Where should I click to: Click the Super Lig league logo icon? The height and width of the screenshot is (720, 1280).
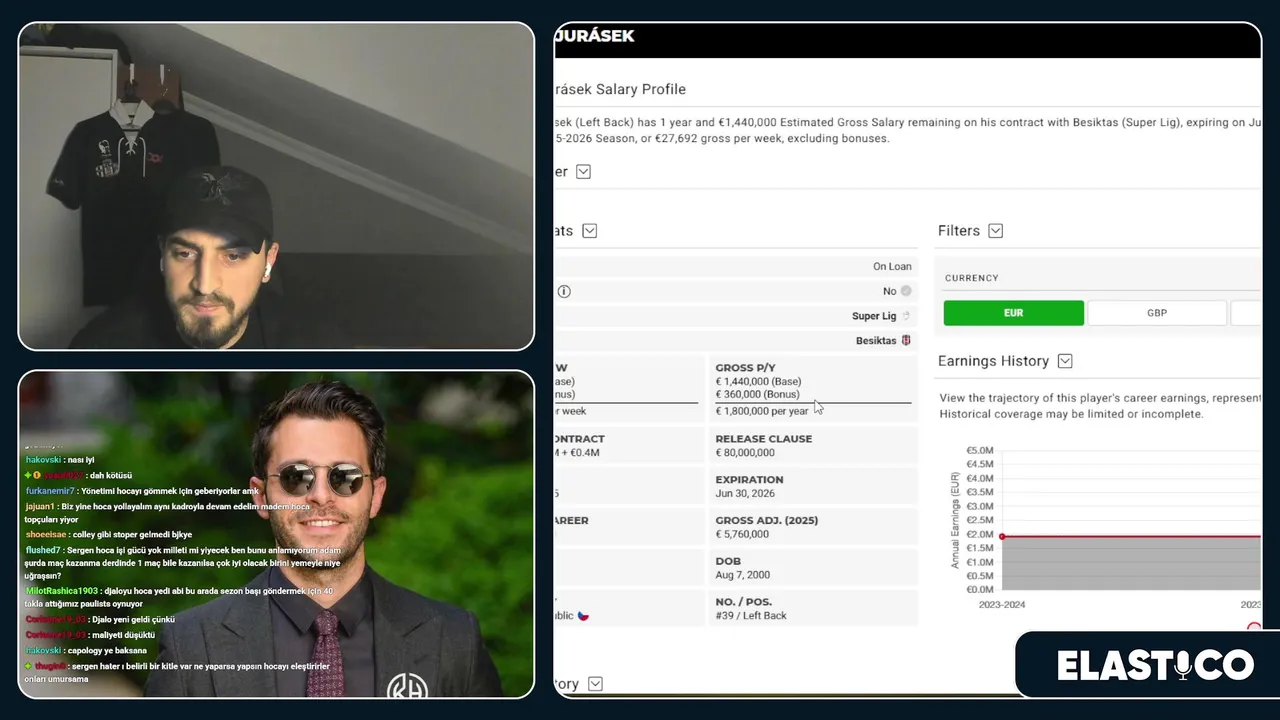906,316
